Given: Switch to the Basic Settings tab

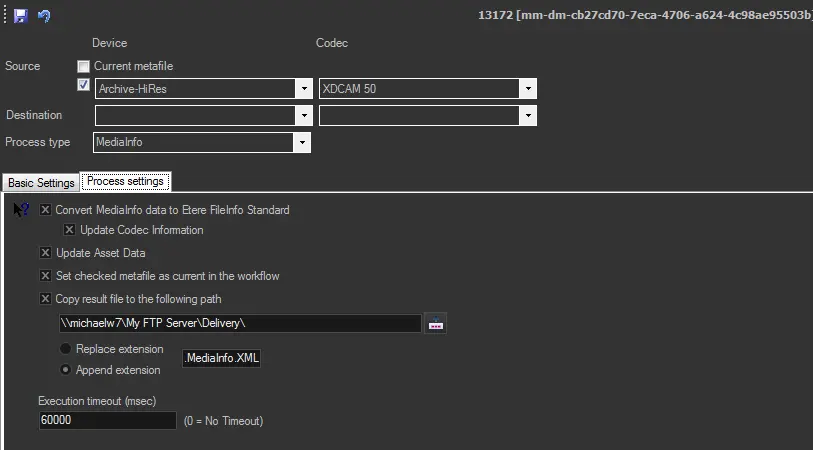Looking at the screenshot, I should tap(41, 183).
